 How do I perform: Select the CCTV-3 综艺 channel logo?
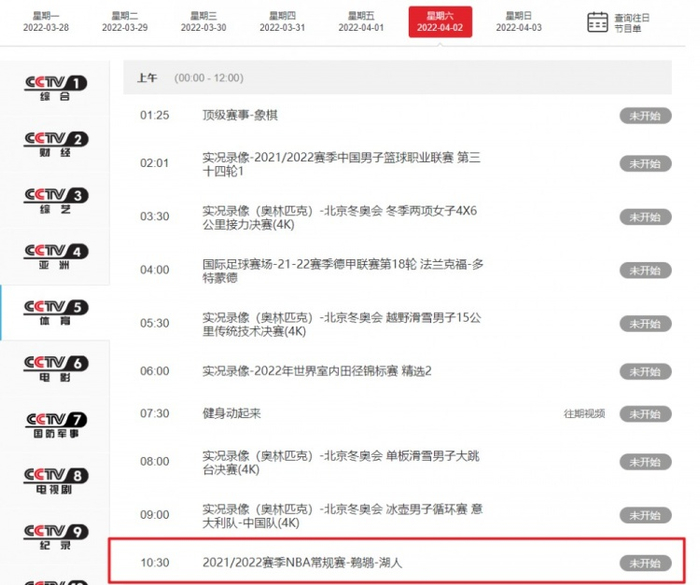(55, 201)
